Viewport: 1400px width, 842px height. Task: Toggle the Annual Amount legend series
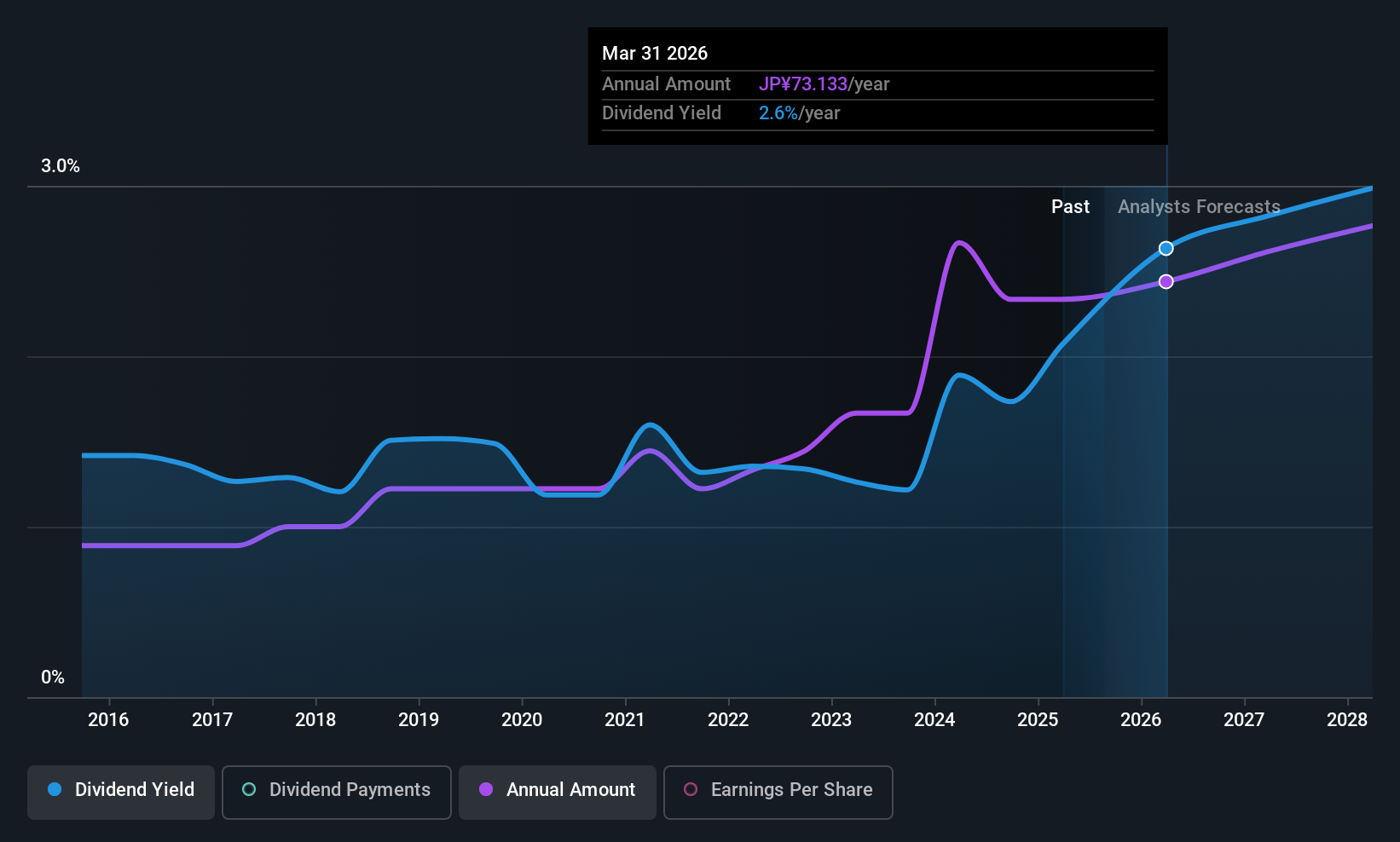pyautogui.click(x=558, y=792)
